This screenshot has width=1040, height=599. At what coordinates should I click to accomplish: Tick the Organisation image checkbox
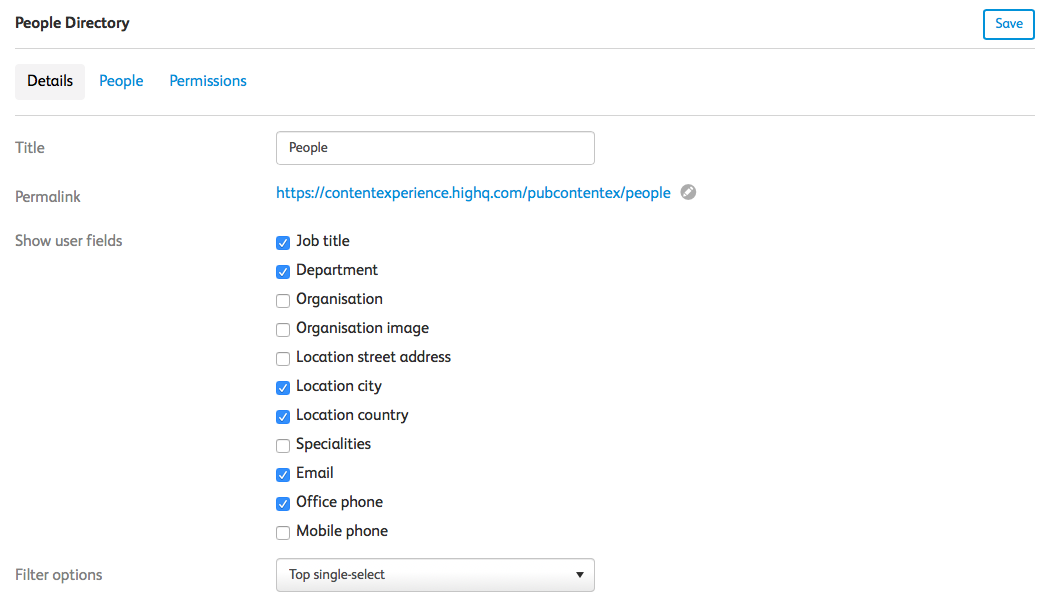pos(283,330)
